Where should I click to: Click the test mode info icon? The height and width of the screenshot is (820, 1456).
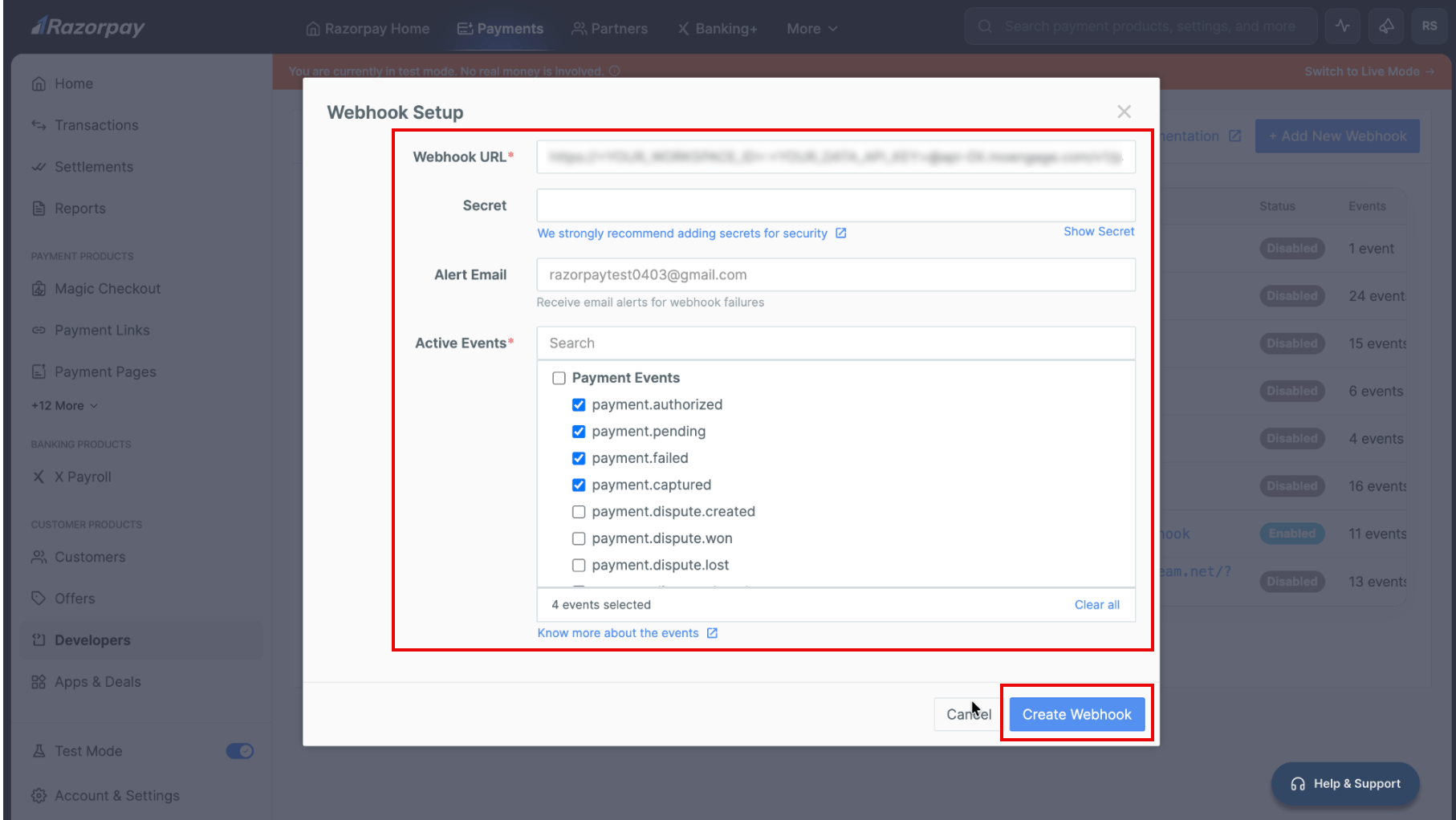[615, 71]
